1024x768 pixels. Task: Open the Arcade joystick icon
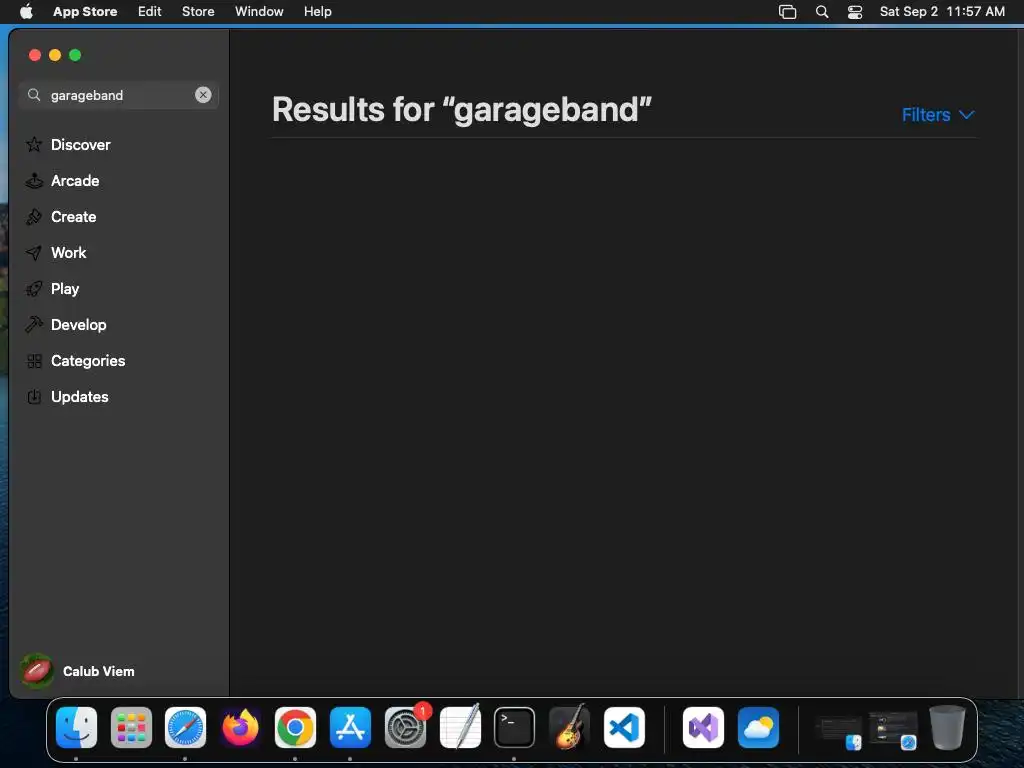click(34, 181)
